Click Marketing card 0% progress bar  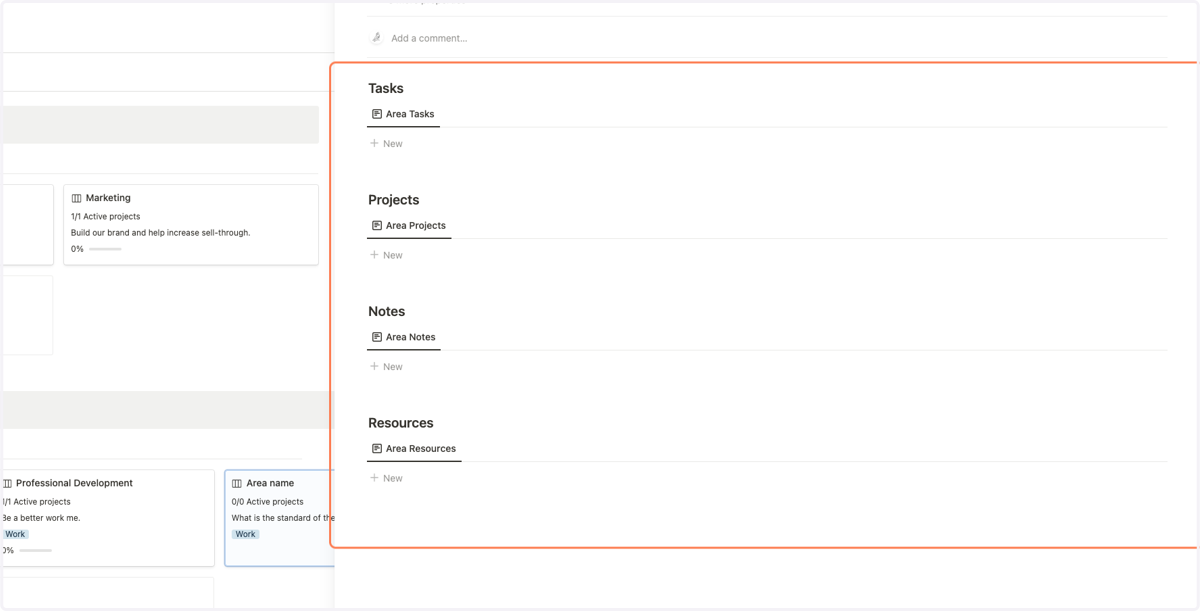pyautogui.click(x=105, y=249)
